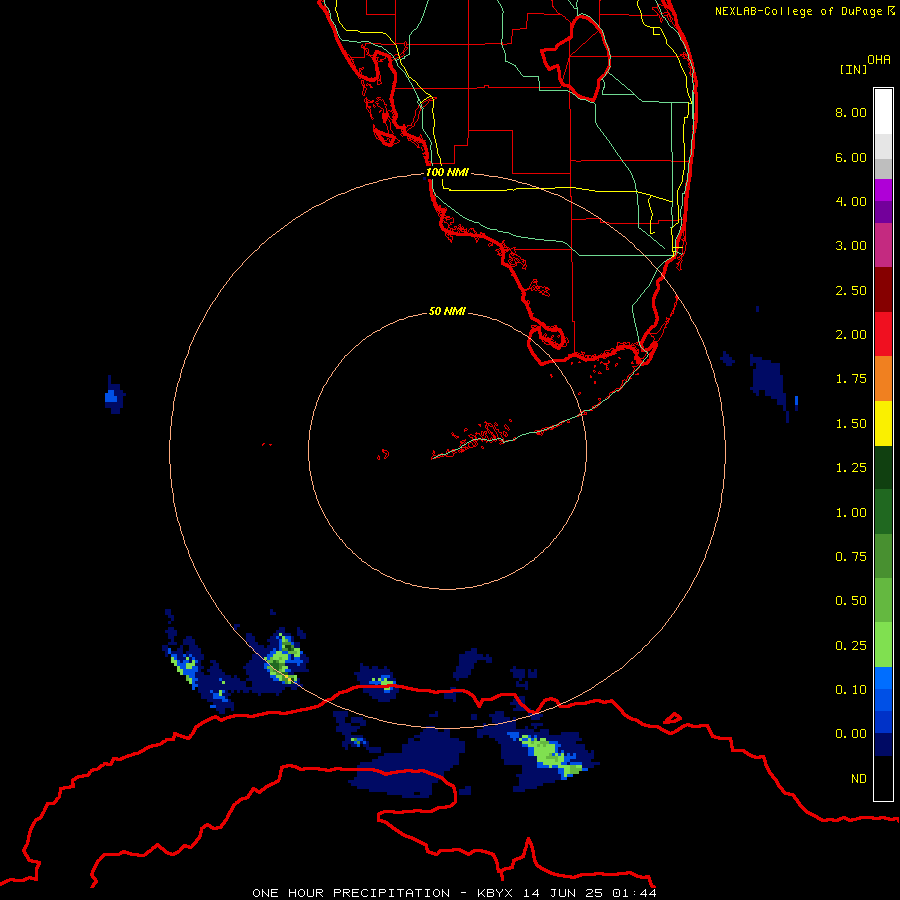The width and height of the screenshot is (900, 900).
Task: Click the 0.50 scale value
Action: (x=851, y=601)
